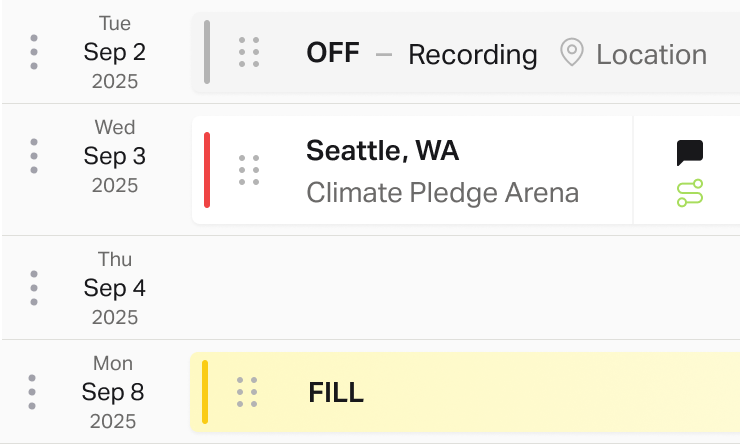The height and width of the screenshot is (444, 740).
Task: Open the options menu for Thu Sep 4
Action: (34, 288)
